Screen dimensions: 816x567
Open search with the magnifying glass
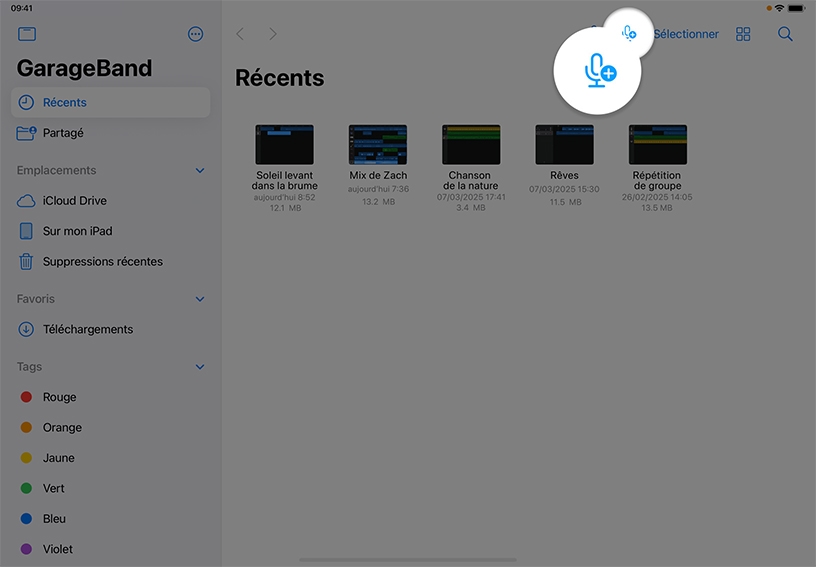[x=785, y=34]
